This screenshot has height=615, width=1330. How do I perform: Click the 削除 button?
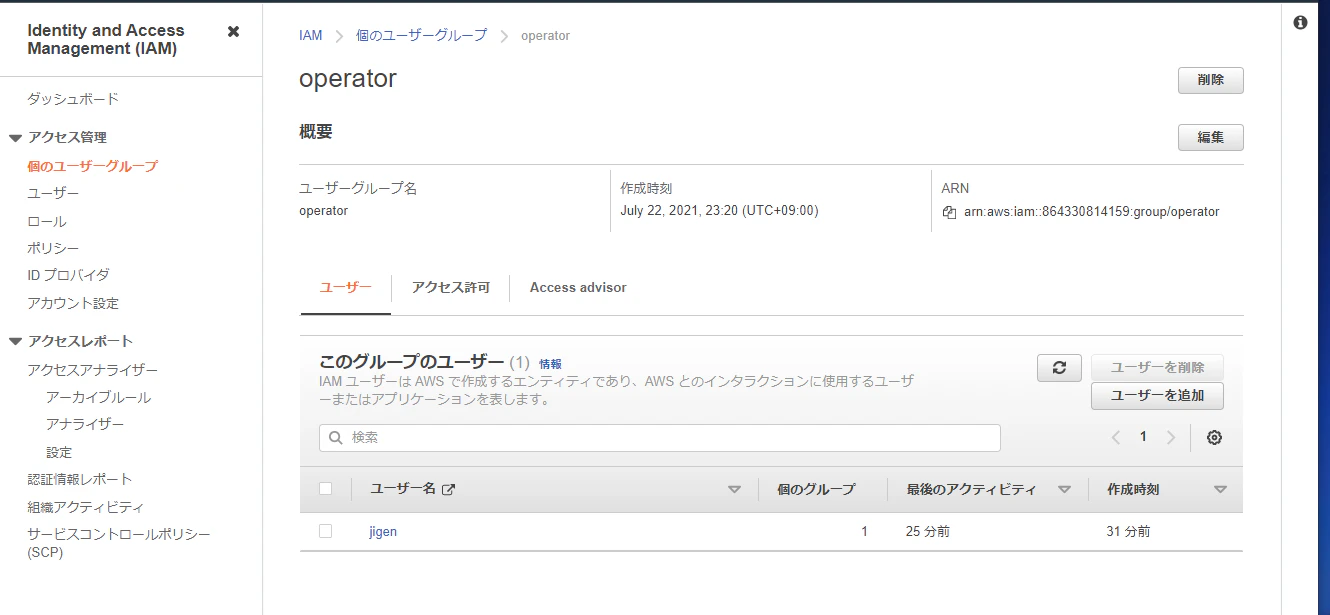click(x=1211, y=80)
